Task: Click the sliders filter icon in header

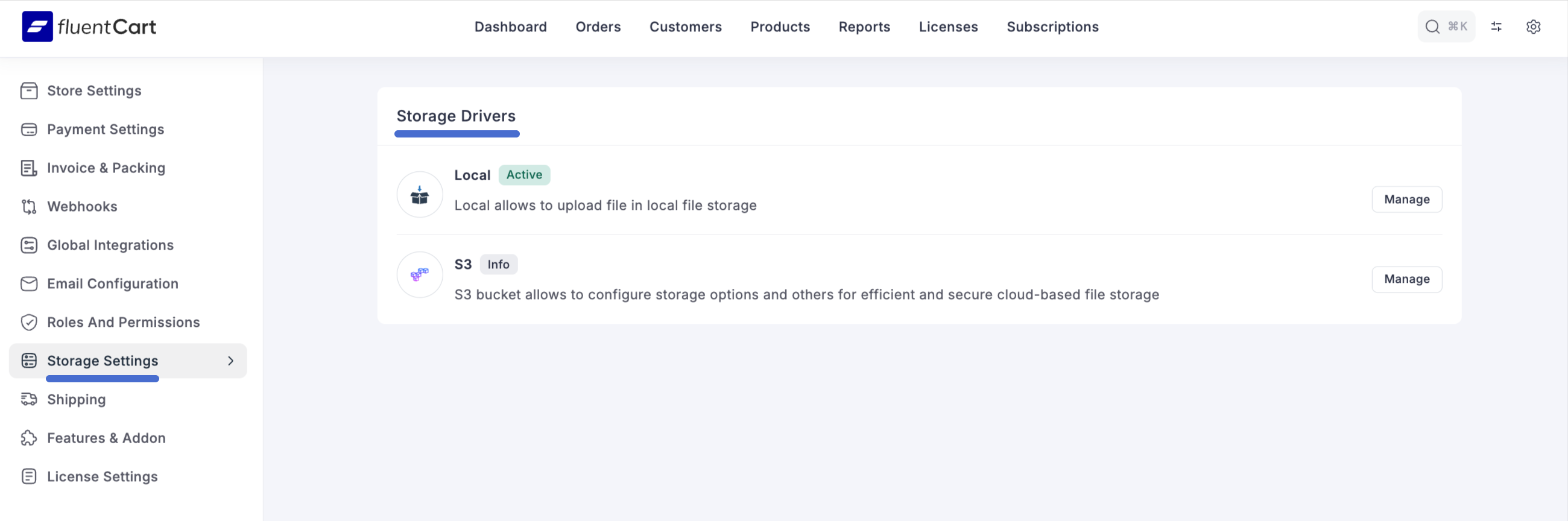Action: pos(1496,27)
